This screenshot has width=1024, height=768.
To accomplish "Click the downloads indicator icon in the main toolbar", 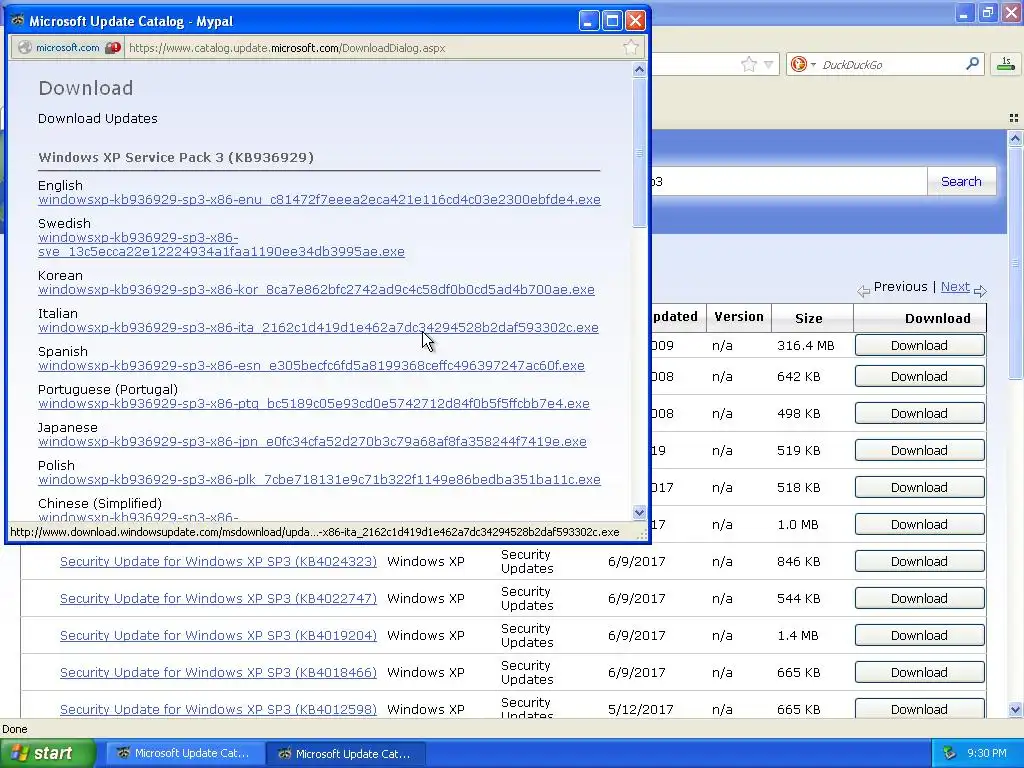I will [x=1006, y=63].
